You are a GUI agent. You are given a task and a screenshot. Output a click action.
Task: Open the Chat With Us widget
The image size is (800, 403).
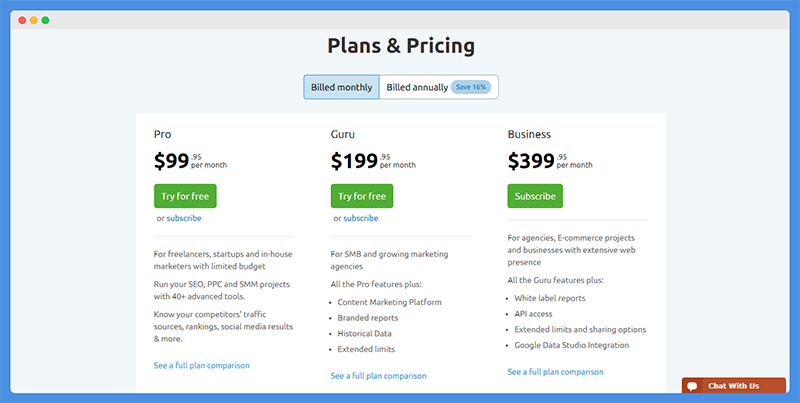click(x=734, y=386)
